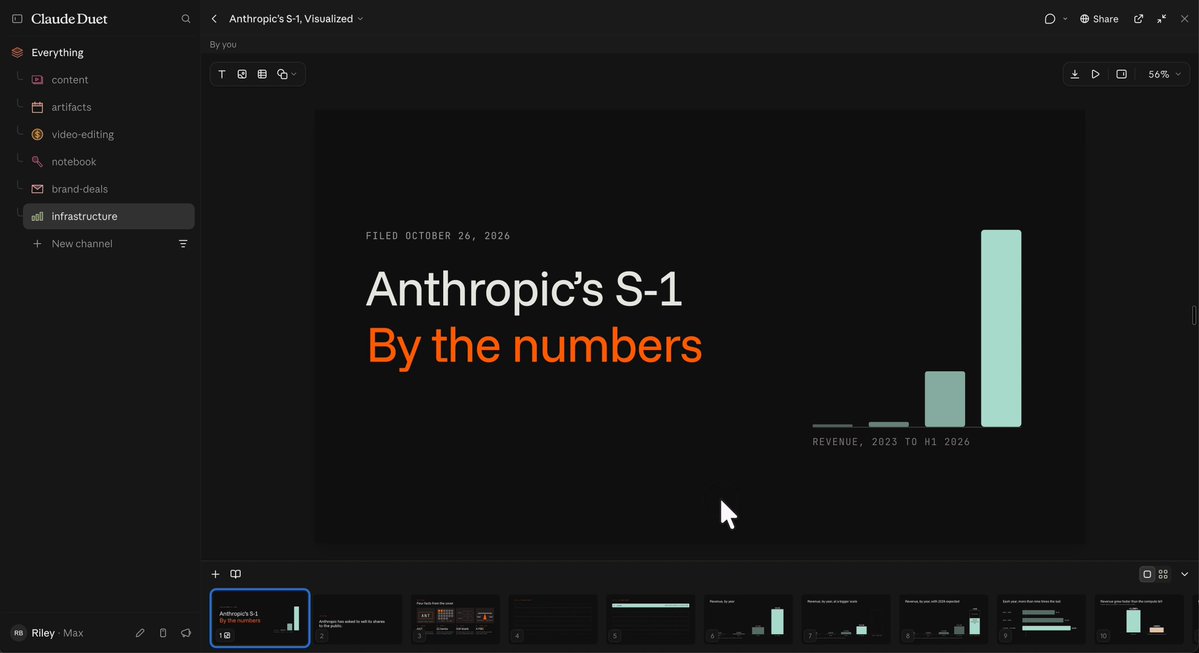The width and height of the screenshot is (1199, 653).
Task: Select slide 7 thumbnail
Action: (846, 619)
